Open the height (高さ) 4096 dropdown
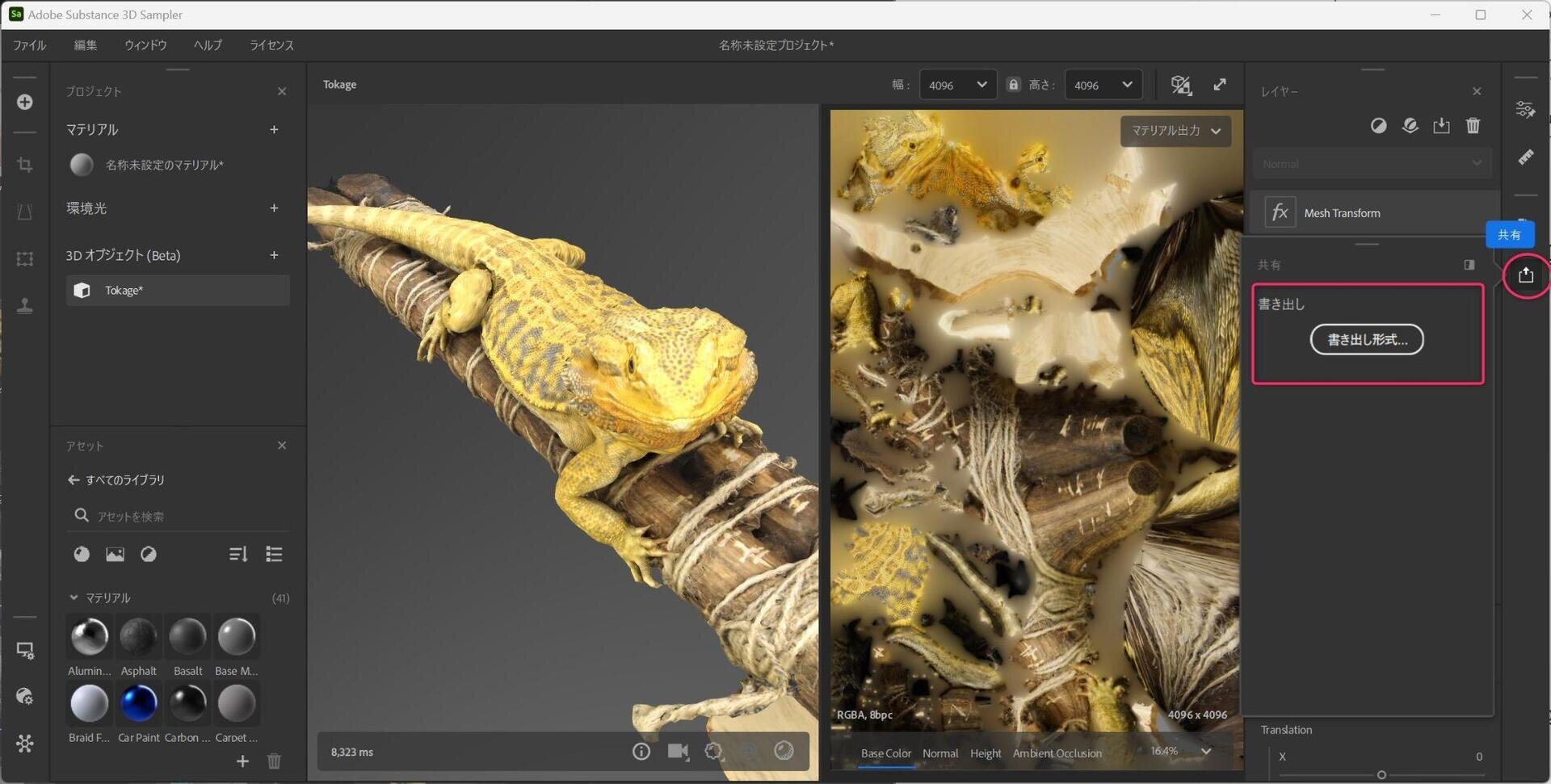1551x784 pixels. point(1103,85)
